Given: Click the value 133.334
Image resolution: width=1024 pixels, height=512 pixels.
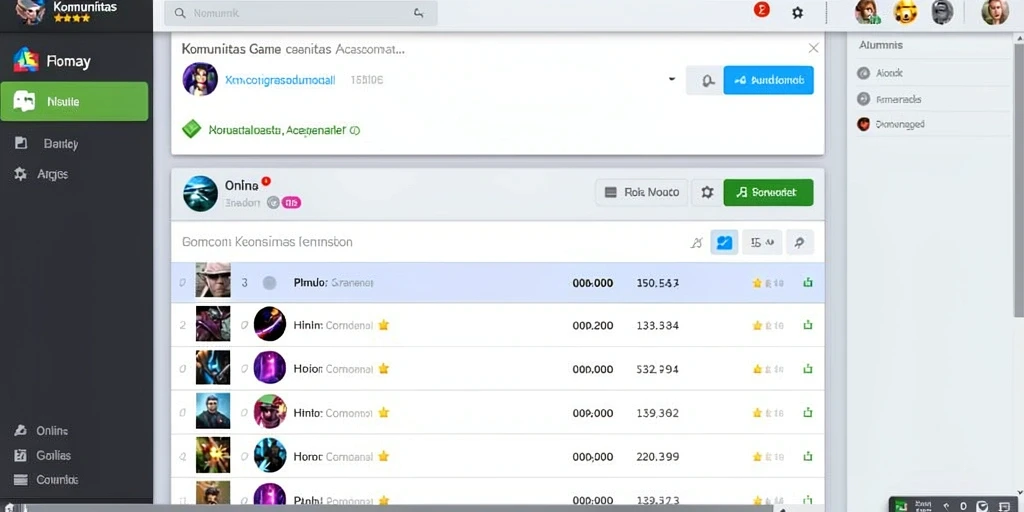Looking at the screenshot, I should coord(658,325).
